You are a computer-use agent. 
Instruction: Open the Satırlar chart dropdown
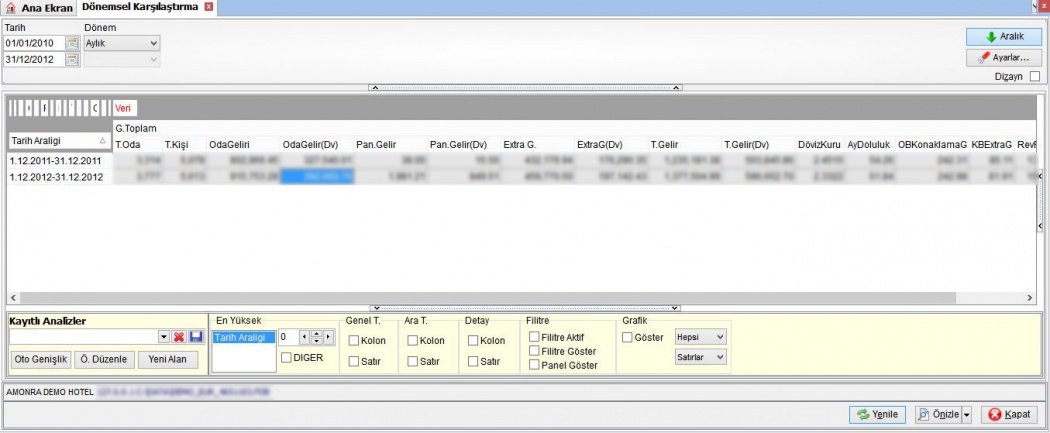(x=700, y=357)
